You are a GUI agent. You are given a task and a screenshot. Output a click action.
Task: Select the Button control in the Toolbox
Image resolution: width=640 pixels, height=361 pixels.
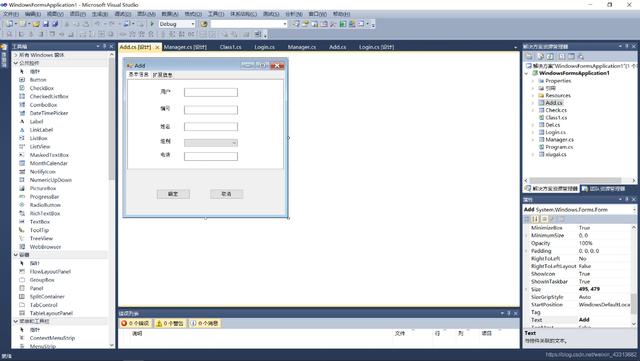coord(38,80)
